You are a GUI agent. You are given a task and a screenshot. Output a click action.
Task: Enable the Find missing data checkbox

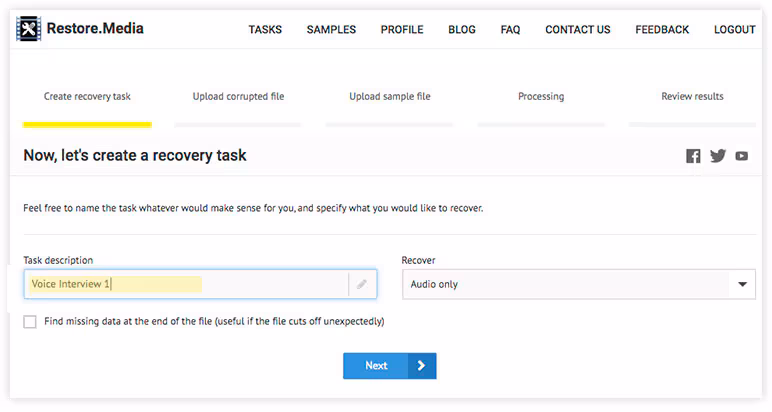[30, 322]
